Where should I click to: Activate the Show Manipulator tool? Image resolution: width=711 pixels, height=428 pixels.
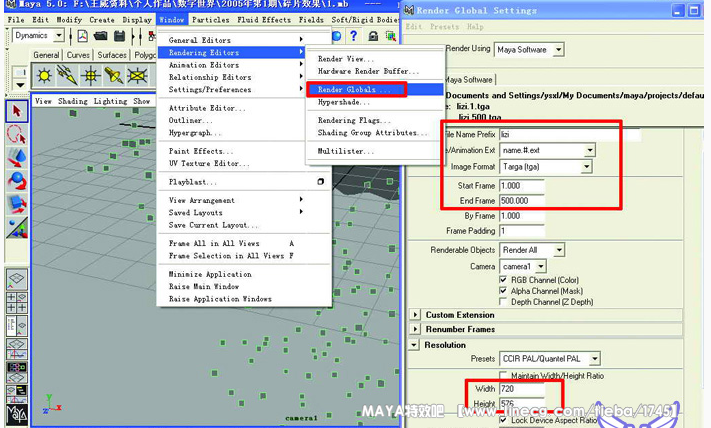pos(17,228)
